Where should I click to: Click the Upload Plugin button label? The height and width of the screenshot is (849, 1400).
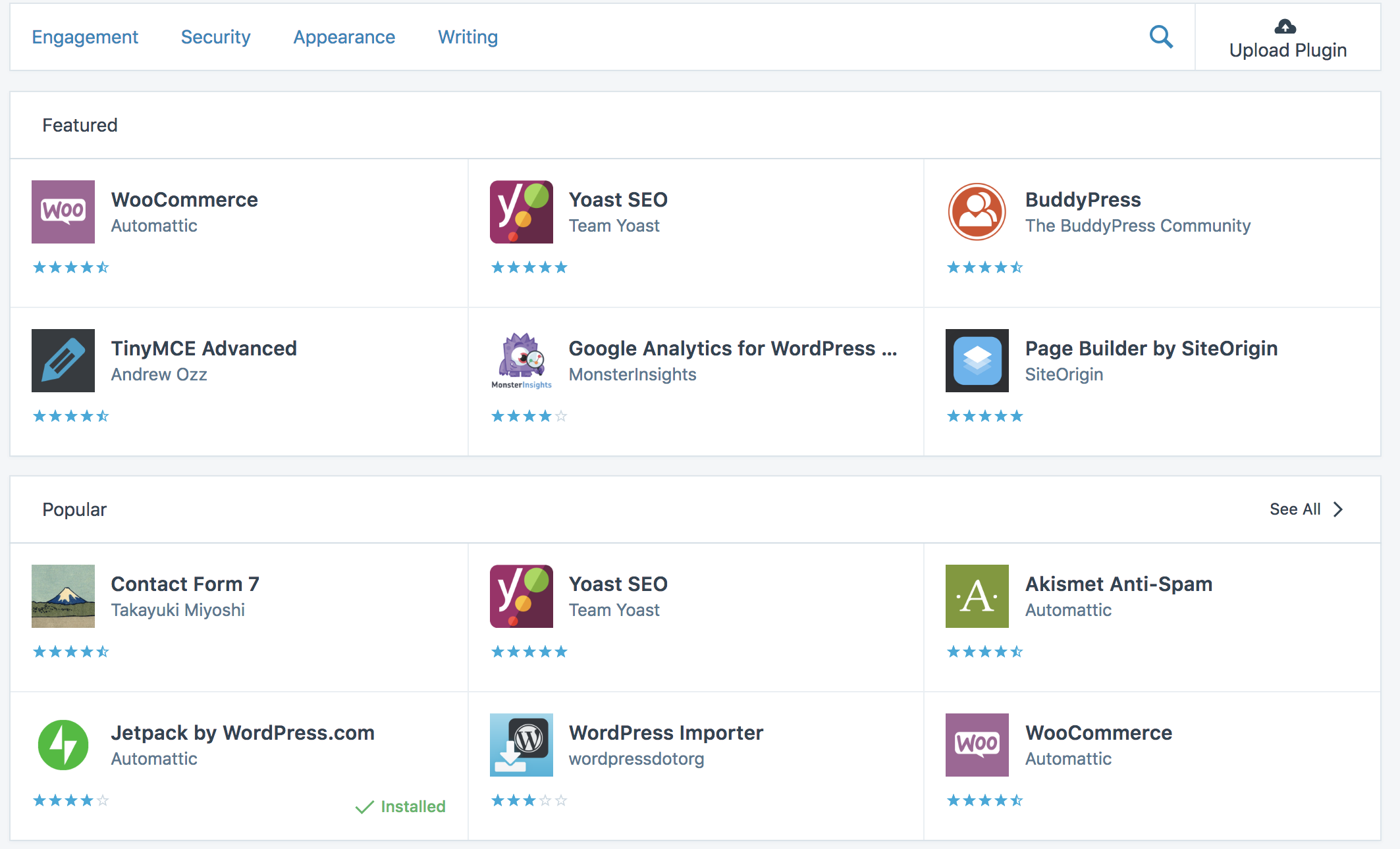1287,51
